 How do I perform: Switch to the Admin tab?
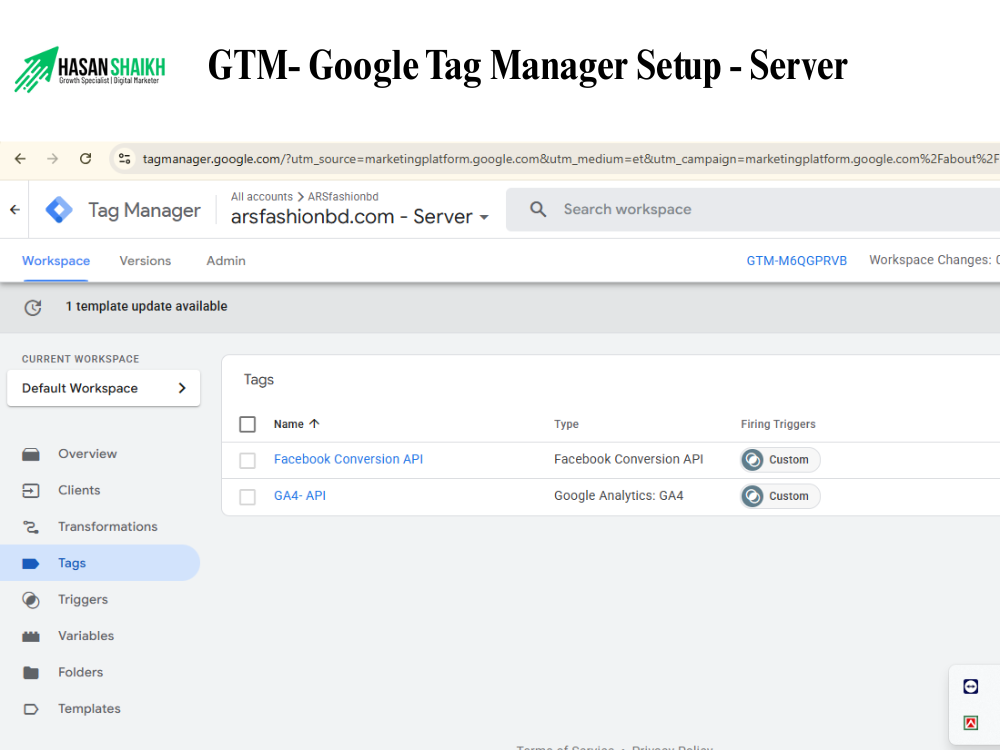226,261
